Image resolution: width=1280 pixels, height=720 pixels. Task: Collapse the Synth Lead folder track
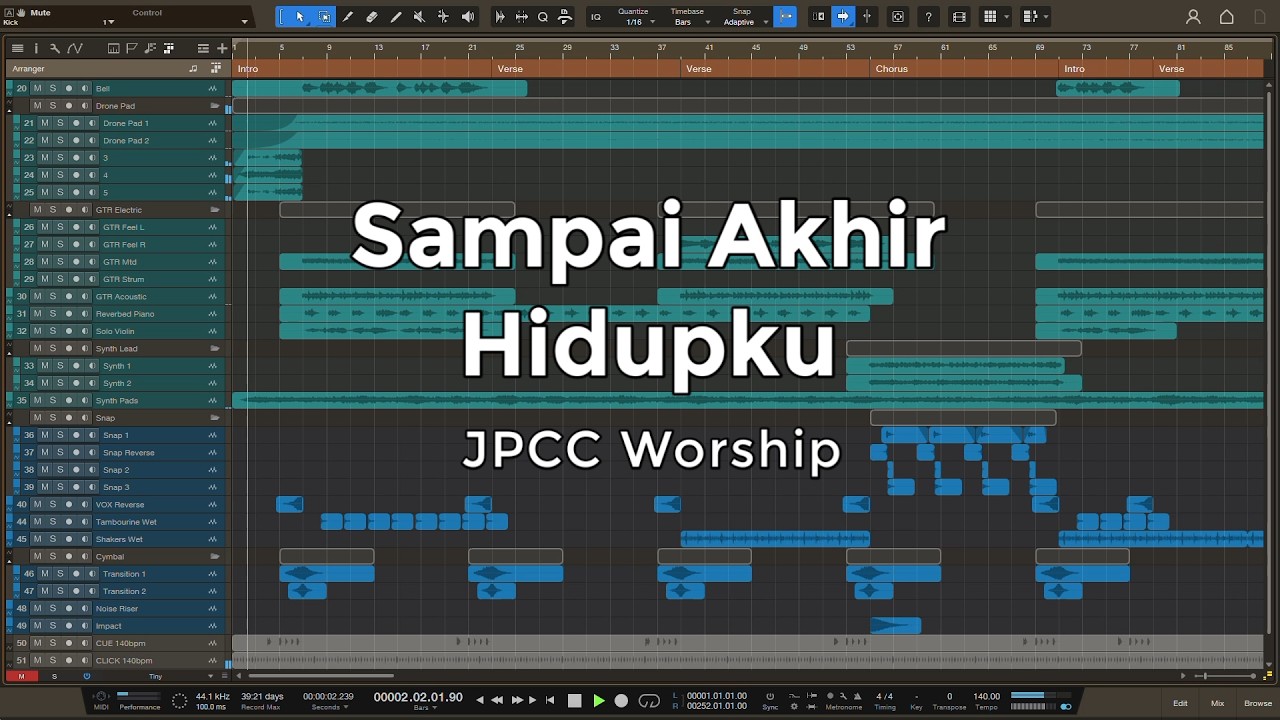coord(10,352)
